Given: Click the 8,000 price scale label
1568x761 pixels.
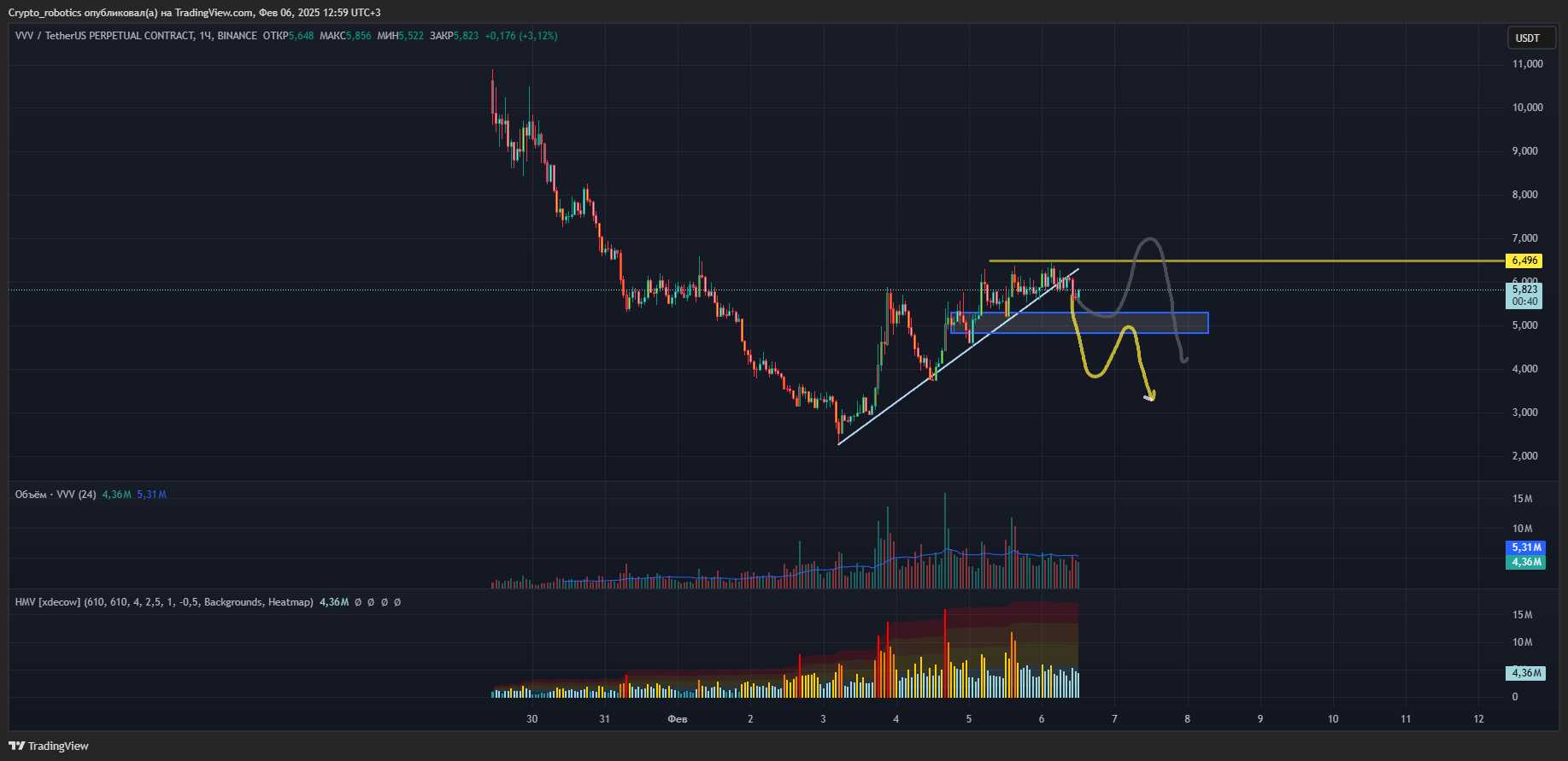Looking at the screenshot, I should [x=1524, y=195].
